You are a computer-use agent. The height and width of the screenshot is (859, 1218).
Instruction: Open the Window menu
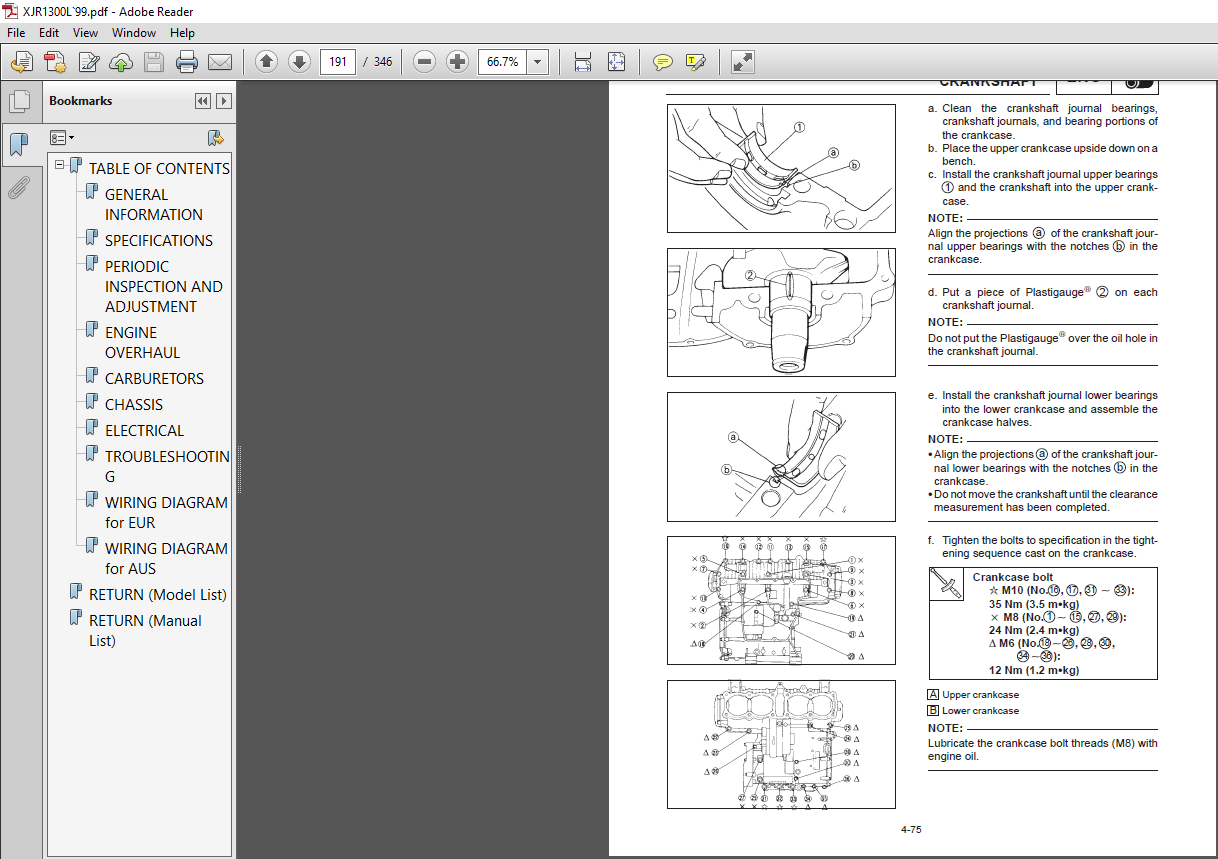[134, 33]
